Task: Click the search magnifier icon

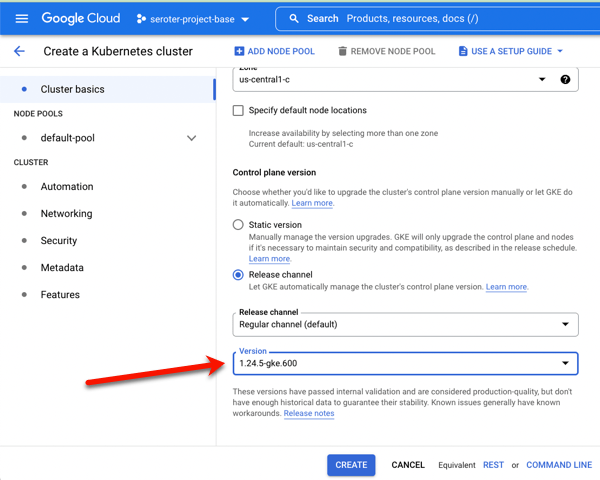Action: 293,18
